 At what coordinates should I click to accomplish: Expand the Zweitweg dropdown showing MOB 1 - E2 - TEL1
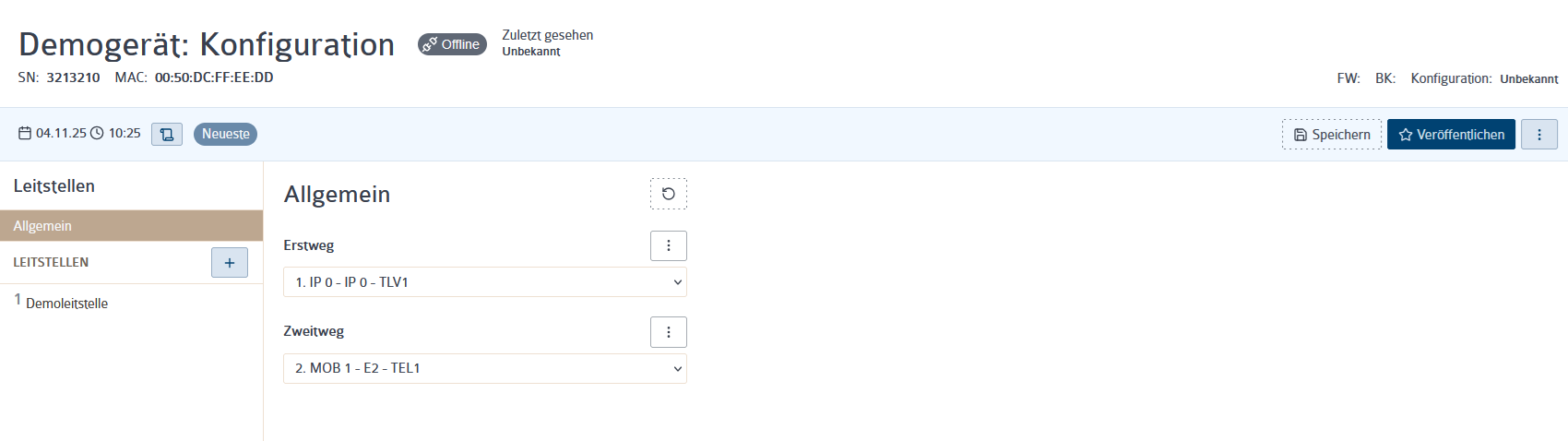[x=485, y=368]
